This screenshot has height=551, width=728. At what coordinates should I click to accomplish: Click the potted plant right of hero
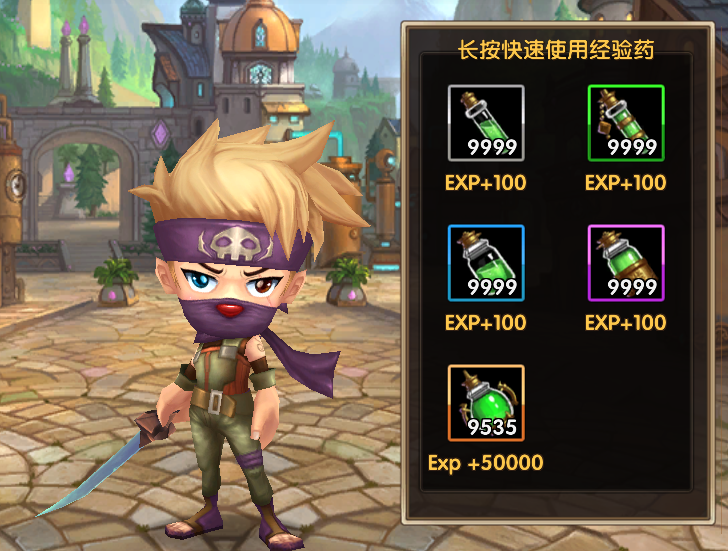348,282
